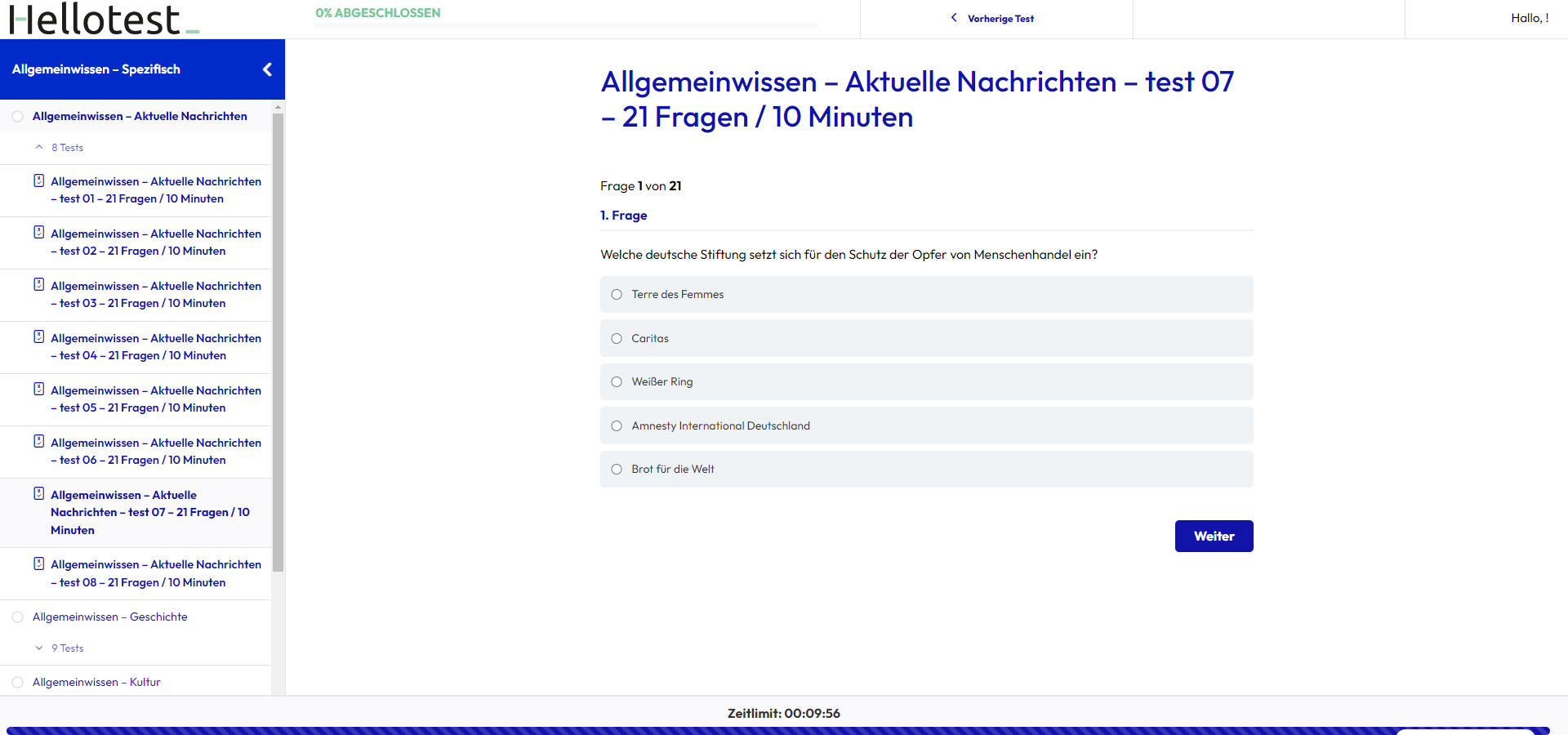Click the Weiter button
Image resolution: width=1568 pixels, height=735 pixels.
[x=1214, y=537]
